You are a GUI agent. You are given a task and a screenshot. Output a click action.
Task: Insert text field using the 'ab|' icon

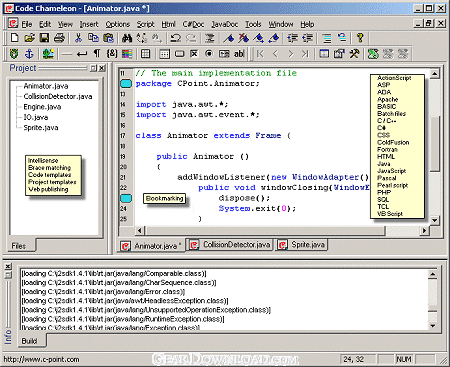coord(239,54)
